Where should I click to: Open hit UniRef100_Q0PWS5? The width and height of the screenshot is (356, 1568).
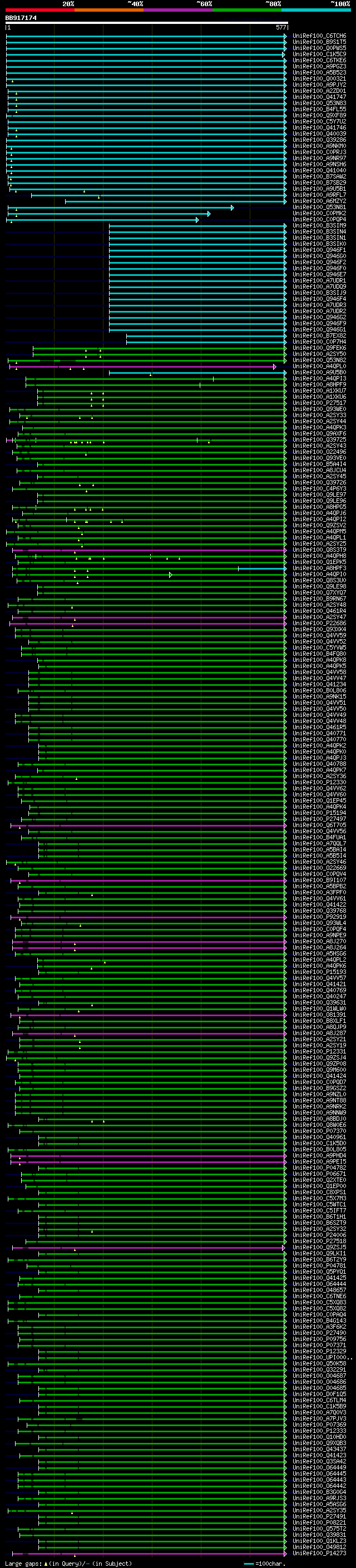click(x=319, y=48)
